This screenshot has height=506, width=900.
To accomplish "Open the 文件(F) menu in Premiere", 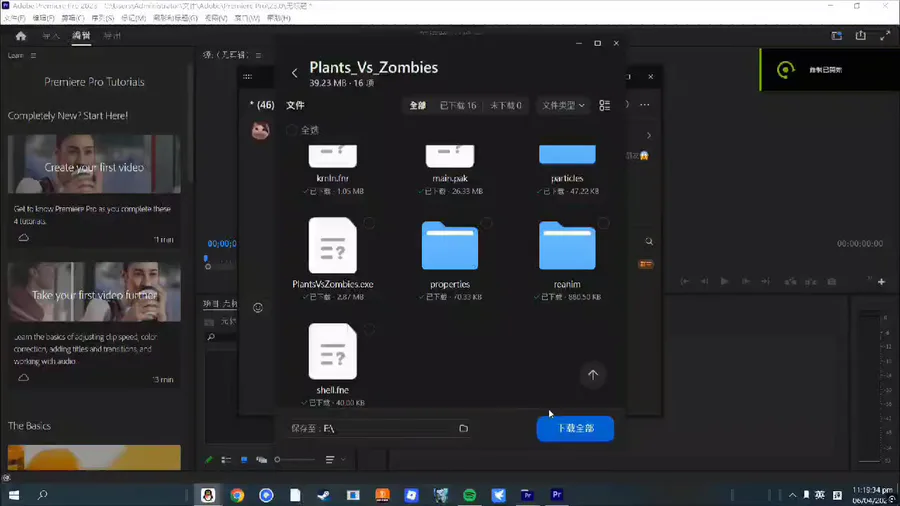I will [14, 18].
